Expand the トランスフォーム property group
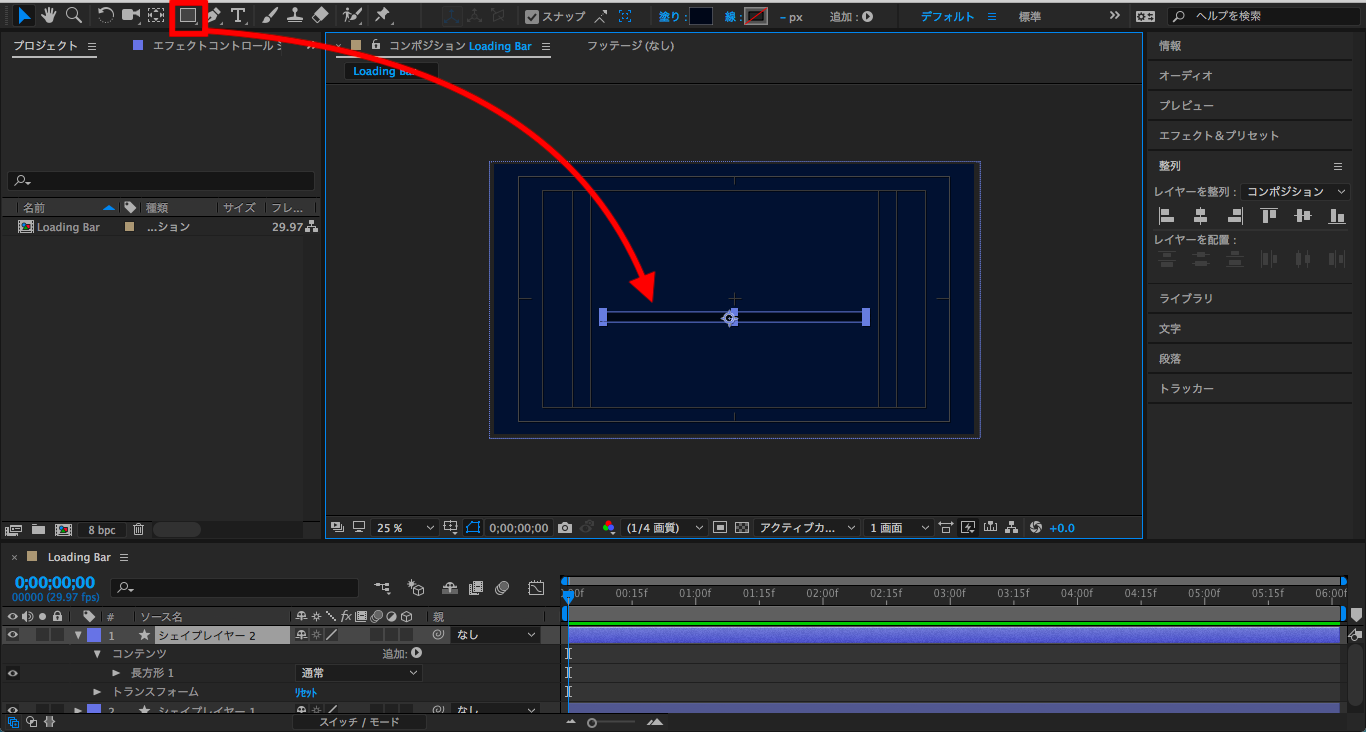This screenshot has height=732, width=1366. (97, 692)
